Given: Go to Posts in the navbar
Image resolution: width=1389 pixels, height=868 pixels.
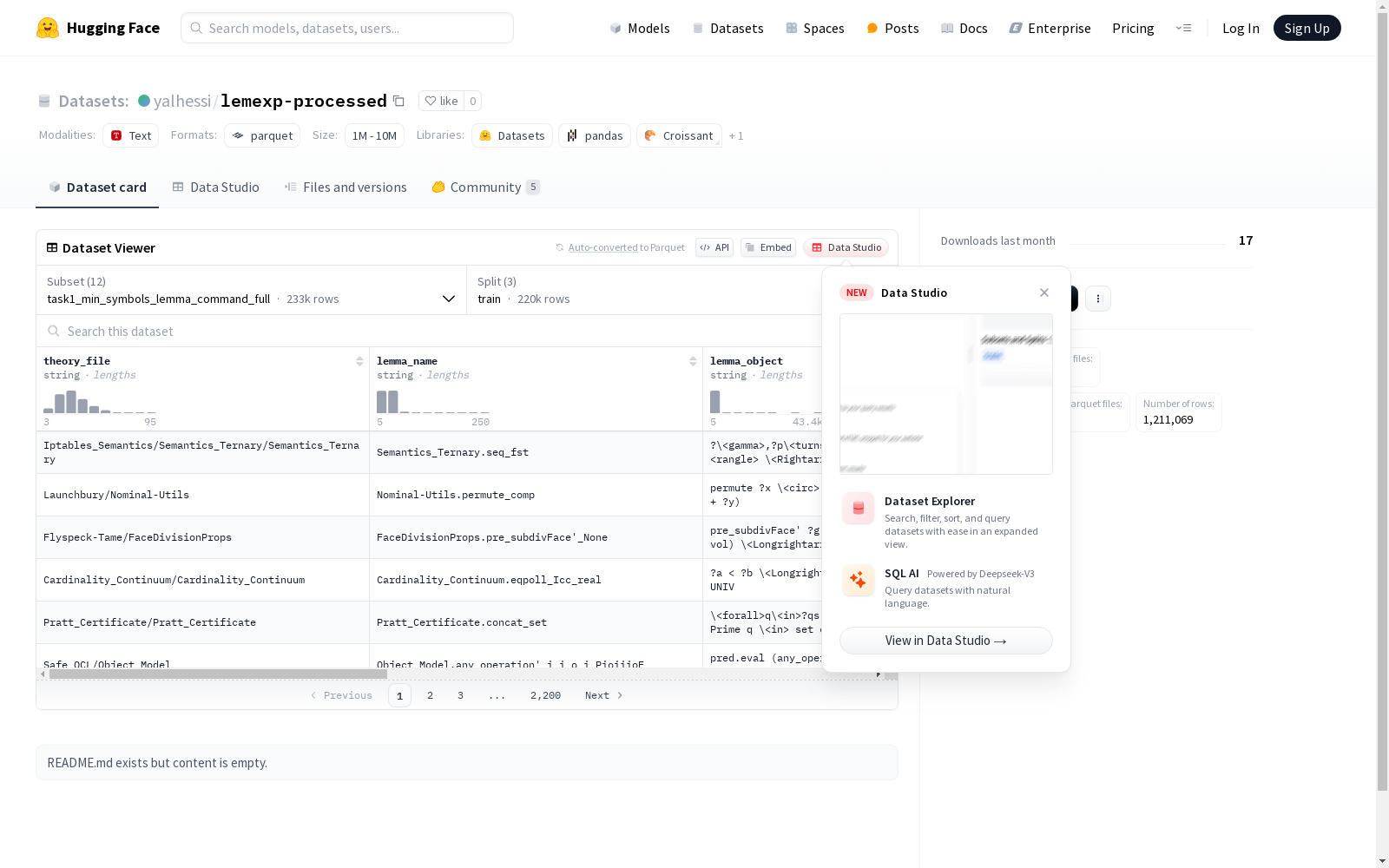Looking at the screenshot, I should 892,28.
